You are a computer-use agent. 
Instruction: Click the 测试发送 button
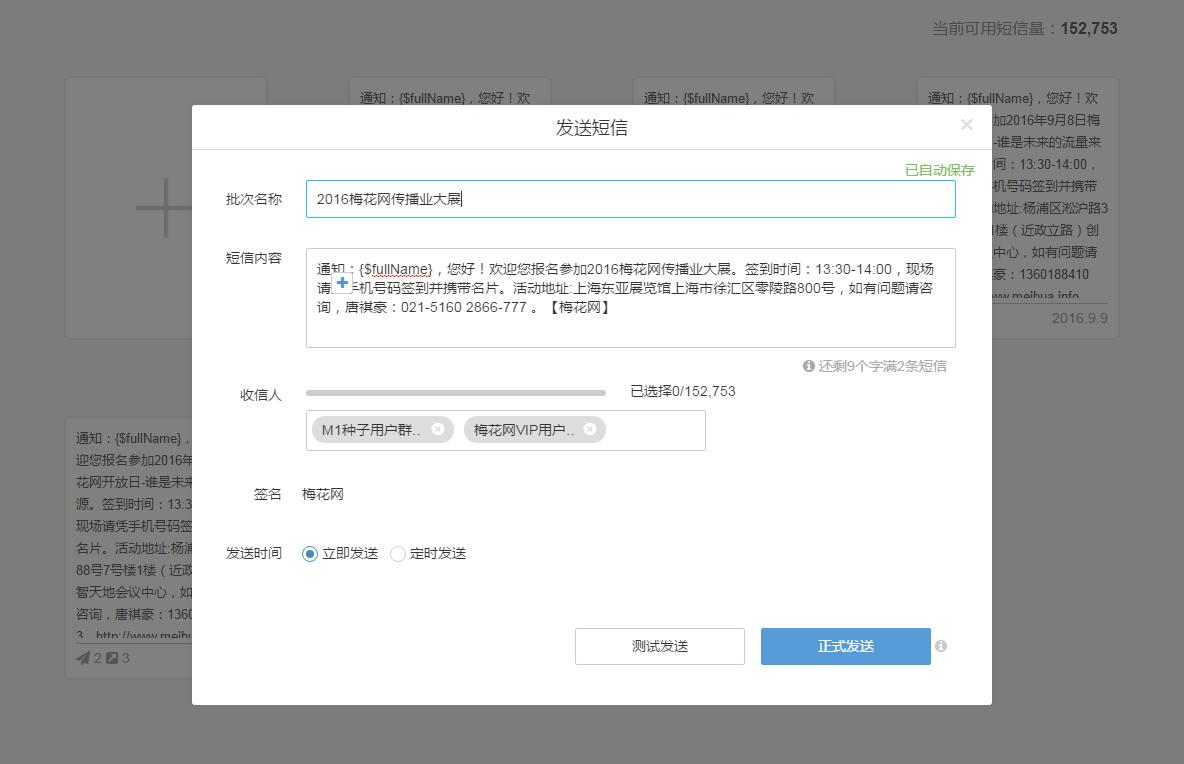(660, 646)
